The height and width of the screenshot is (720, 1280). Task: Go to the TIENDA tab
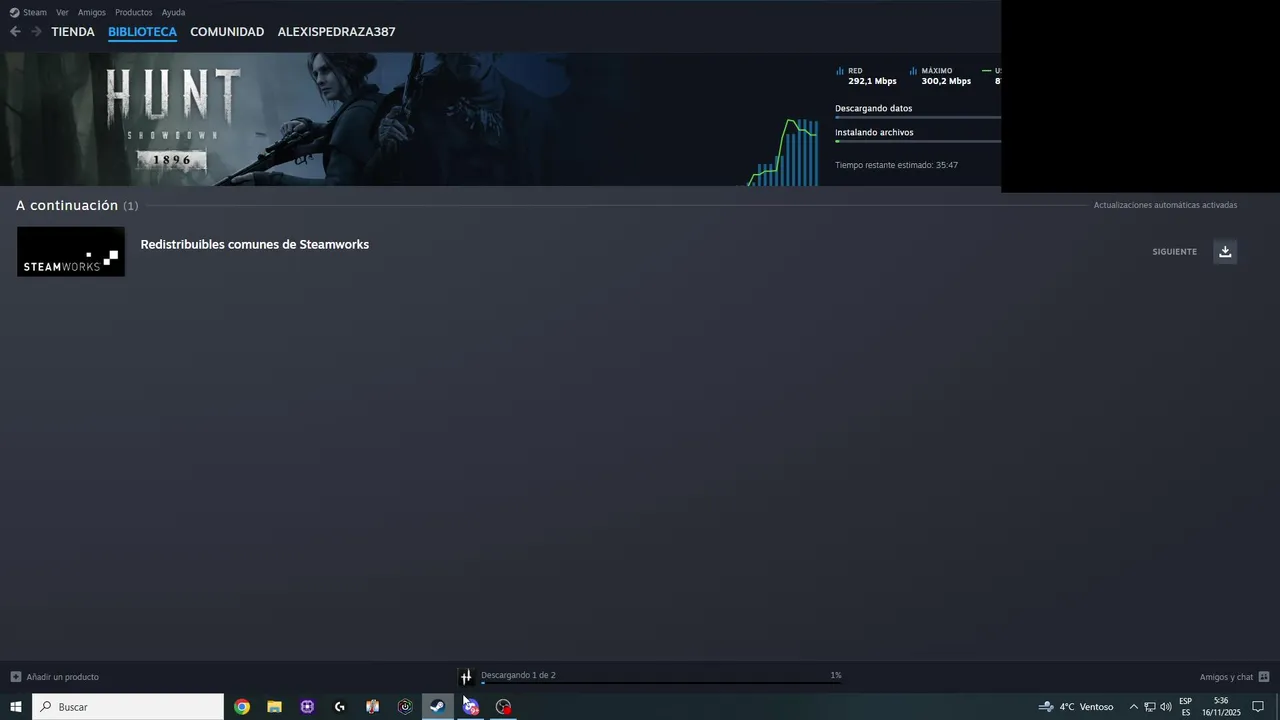pos(73,32)
